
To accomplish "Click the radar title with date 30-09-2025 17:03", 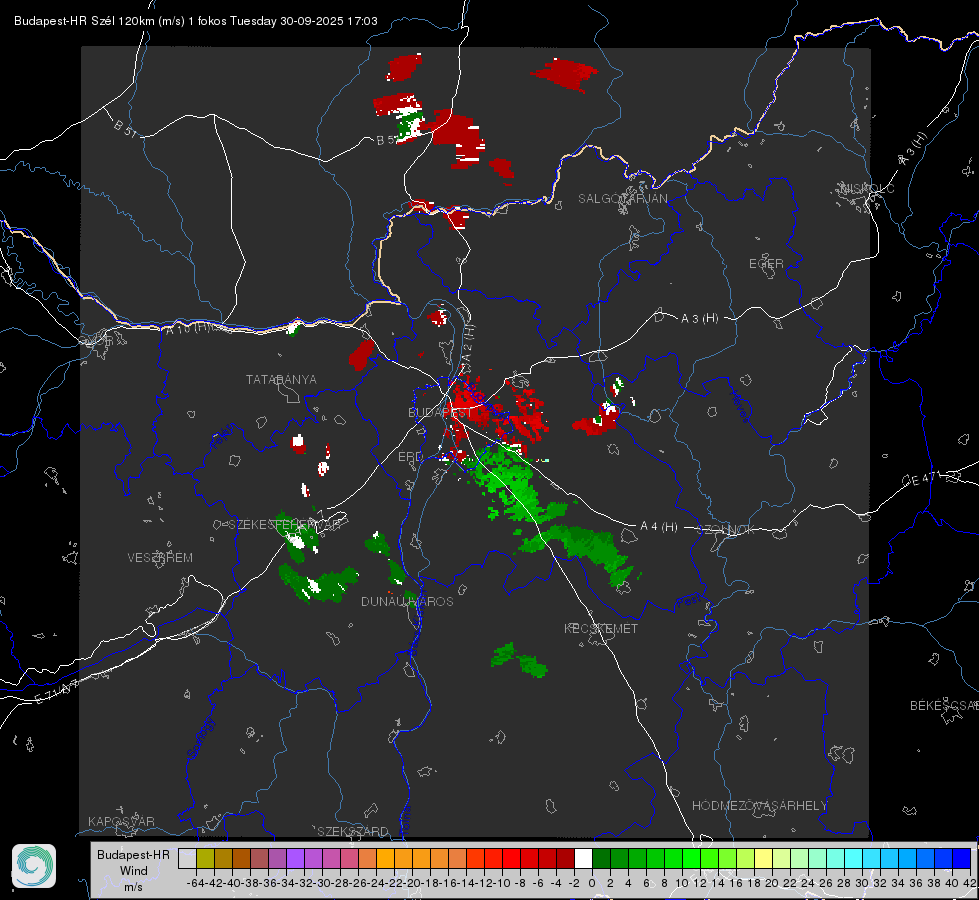I will [x=195, y=21].
